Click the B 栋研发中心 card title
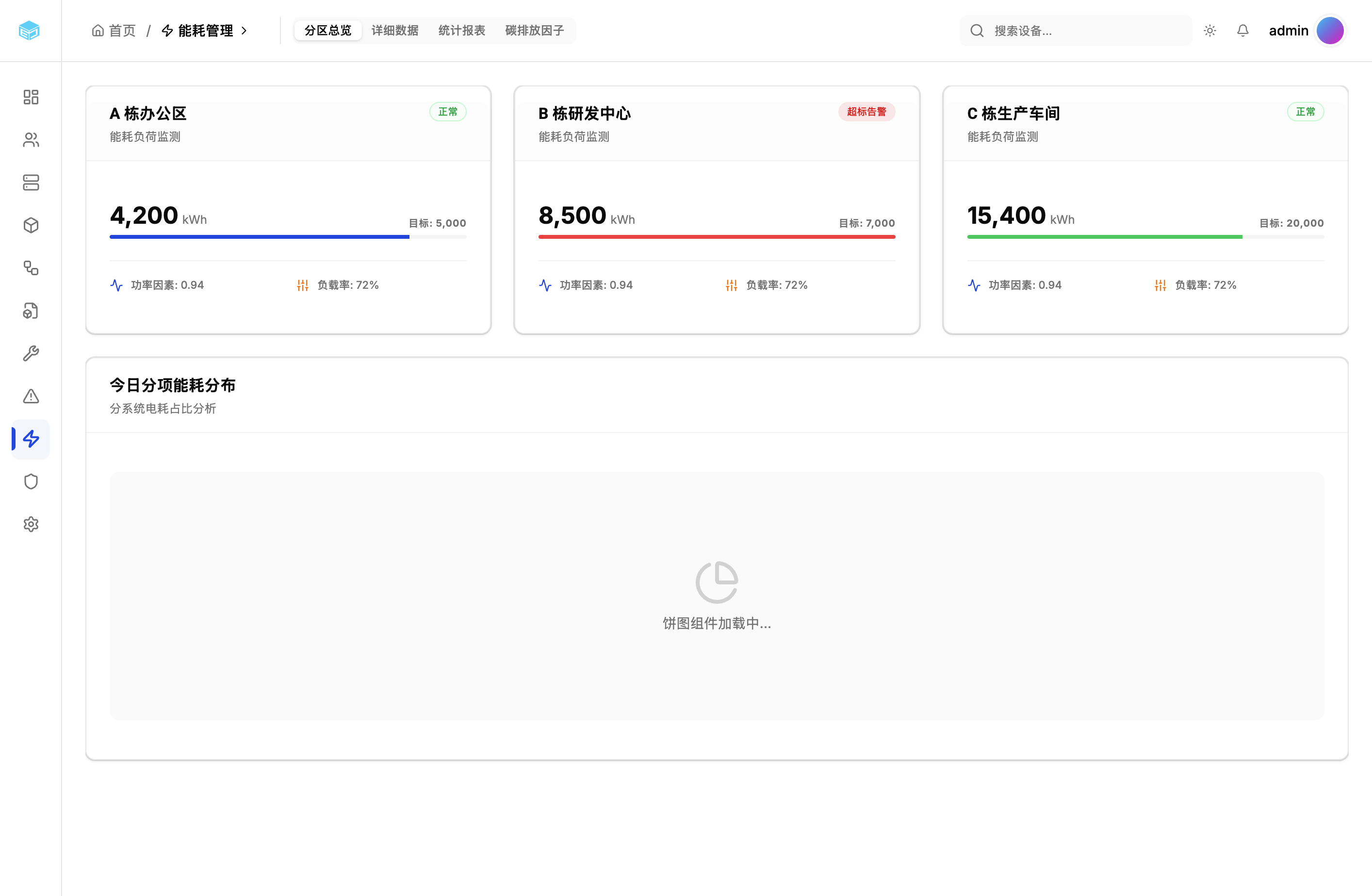1372x896 pixels. [585, 114]
